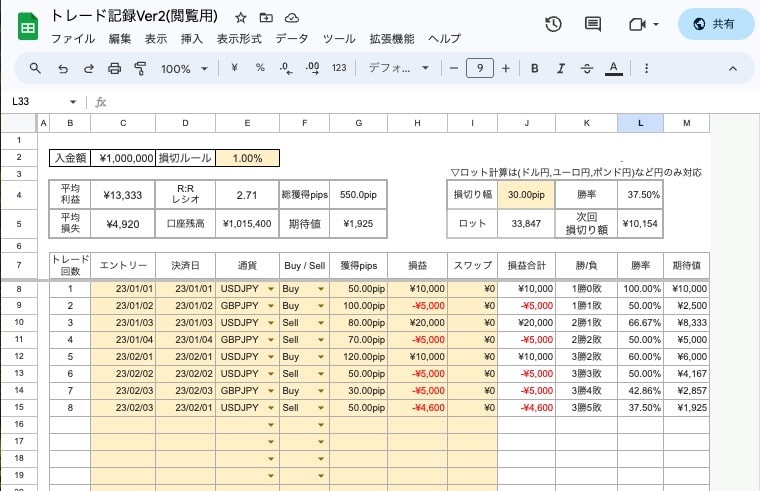
Task: Print the spreadsheet
Action: coord(114,69)
